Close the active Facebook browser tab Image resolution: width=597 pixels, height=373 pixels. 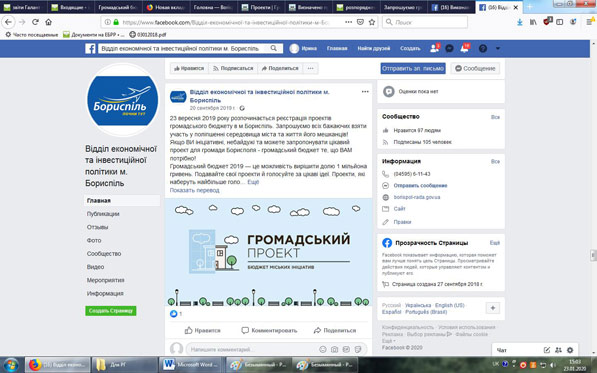[x=516, y=7]
